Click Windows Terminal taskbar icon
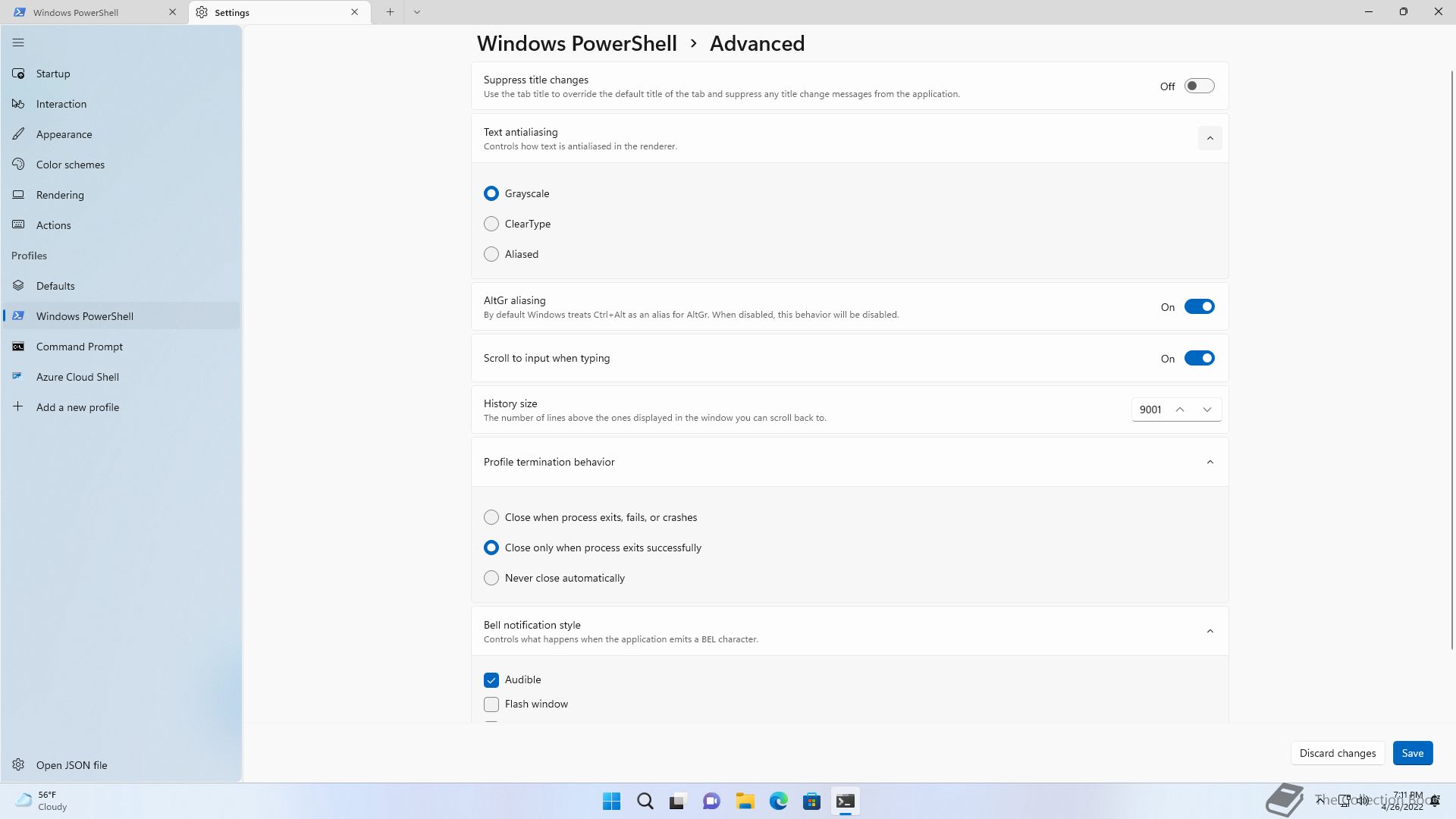1456x819 pixels. coord(845,801)
